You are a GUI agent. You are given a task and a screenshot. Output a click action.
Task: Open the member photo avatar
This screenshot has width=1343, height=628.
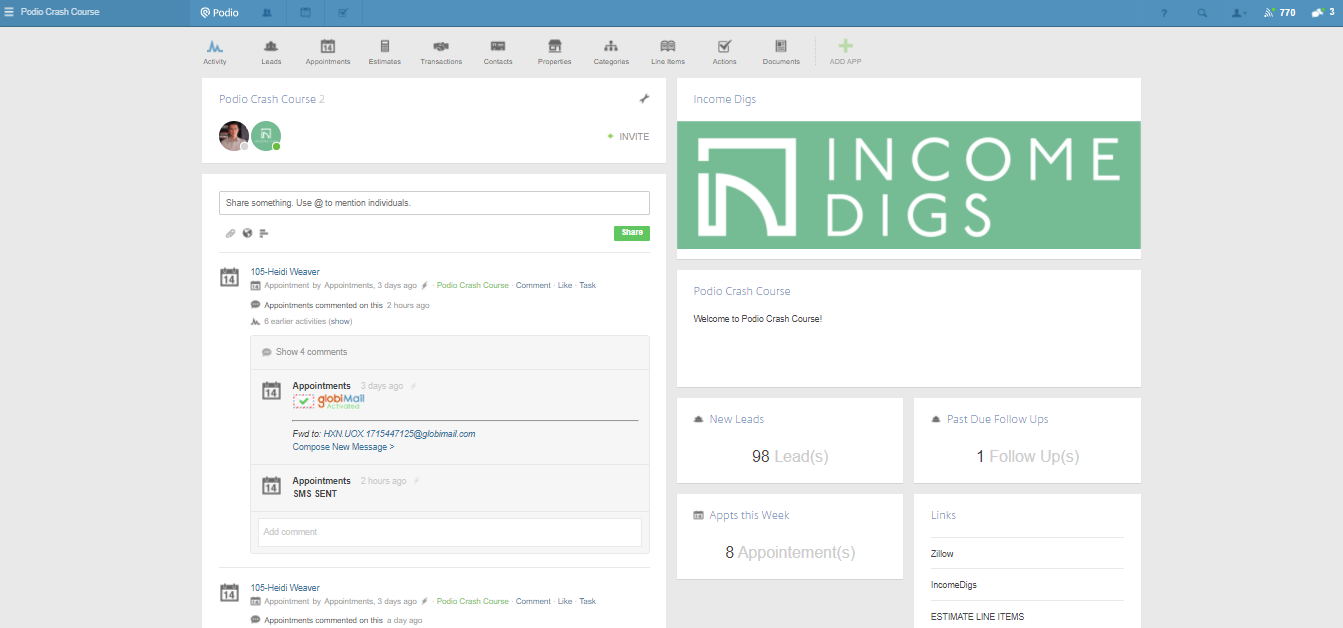pos(234,136)
